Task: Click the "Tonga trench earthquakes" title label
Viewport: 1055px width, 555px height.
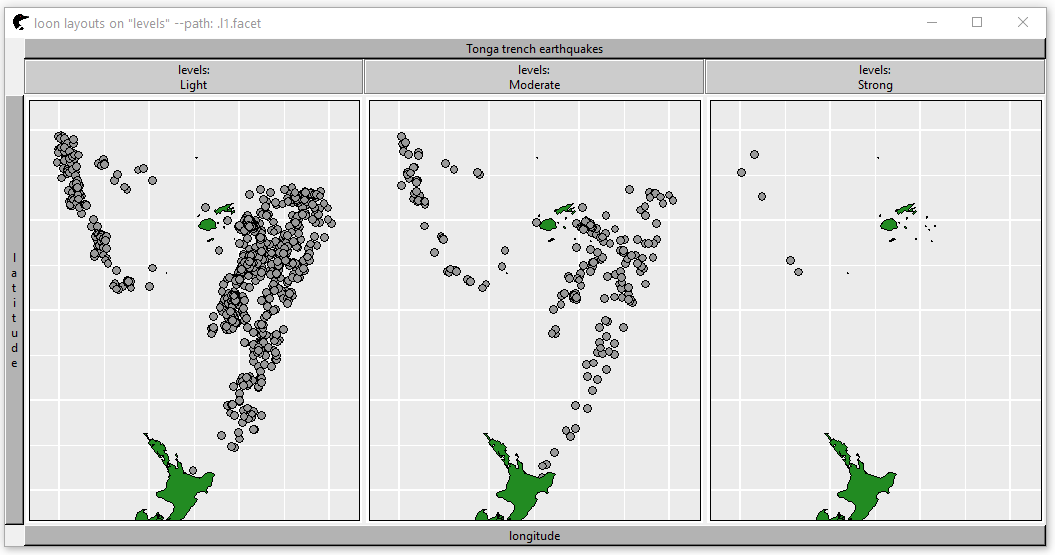Action: [x=534, y=49]
